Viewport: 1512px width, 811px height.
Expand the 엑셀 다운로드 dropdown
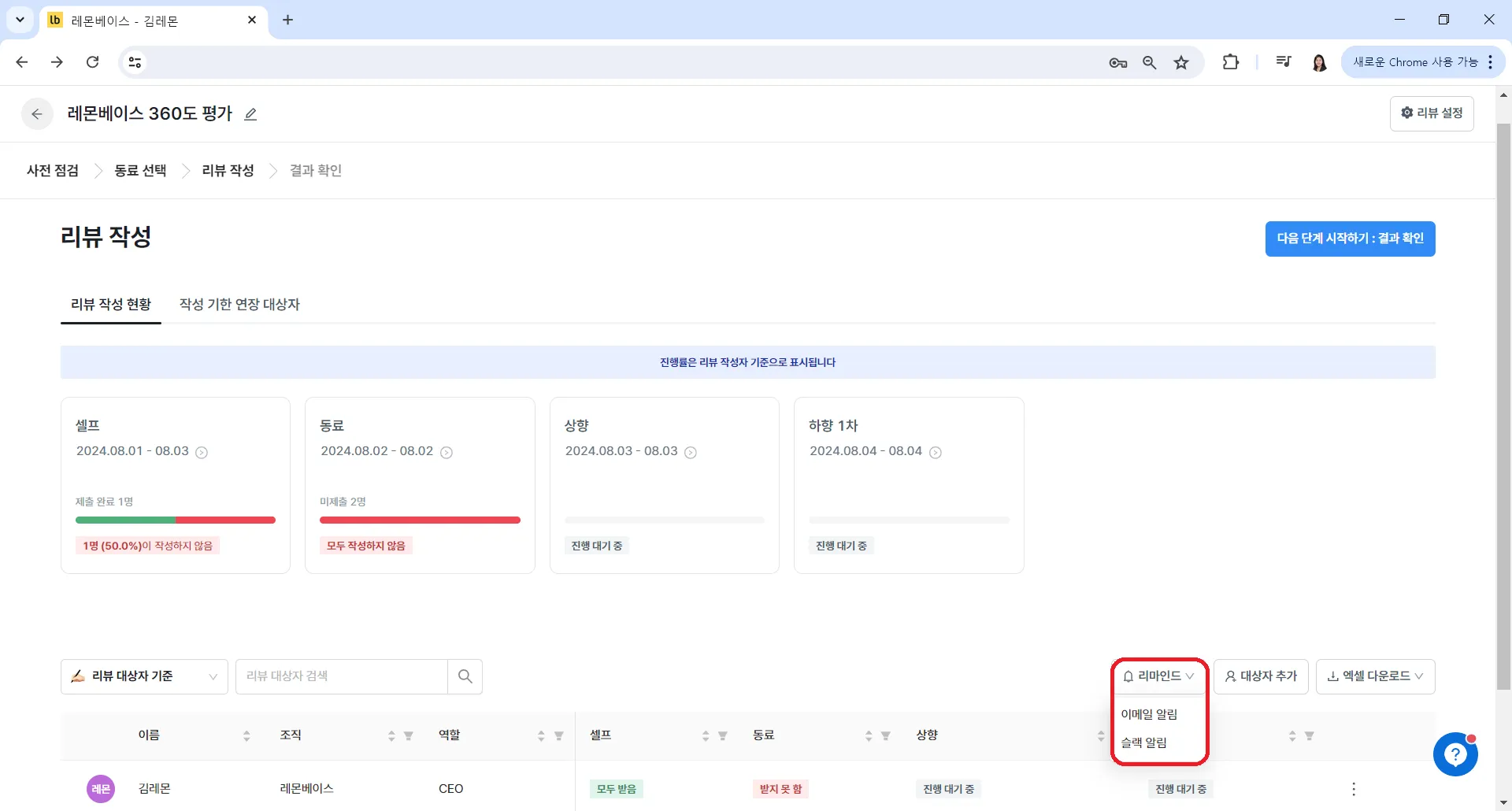pyautogui.click(x=1375, y=676)
